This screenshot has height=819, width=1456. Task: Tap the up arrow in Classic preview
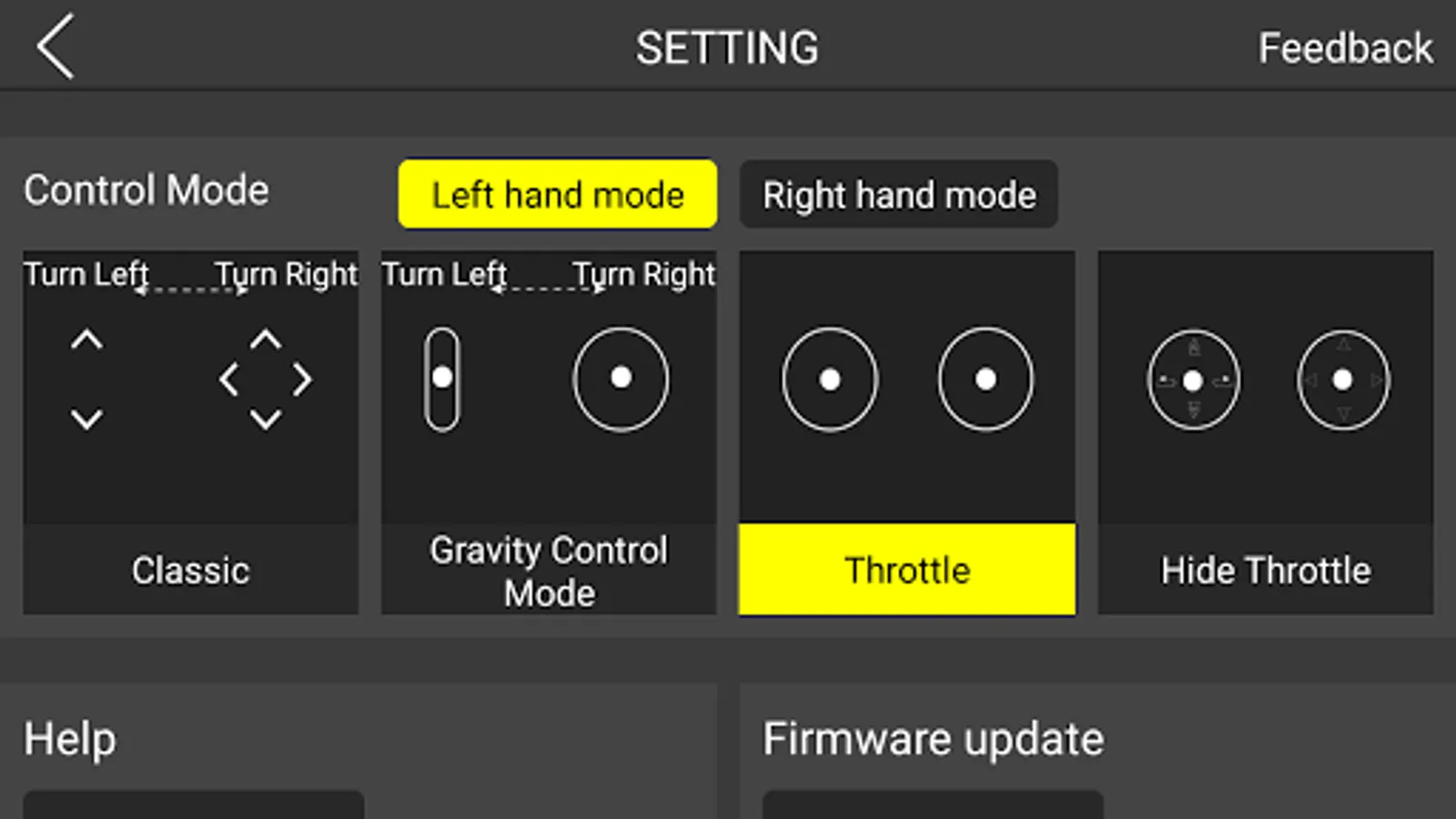point(87,340)
